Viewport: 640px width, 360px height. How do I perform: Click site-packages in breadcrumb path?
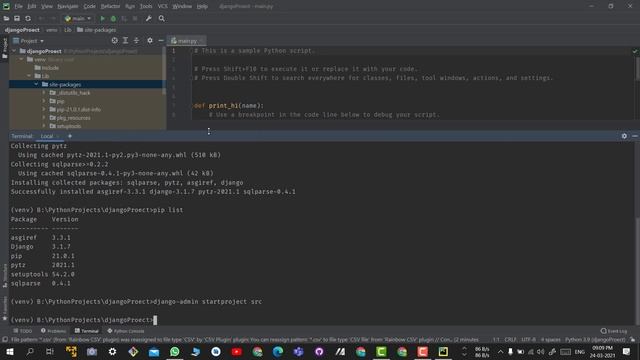(x=97, y=30)
